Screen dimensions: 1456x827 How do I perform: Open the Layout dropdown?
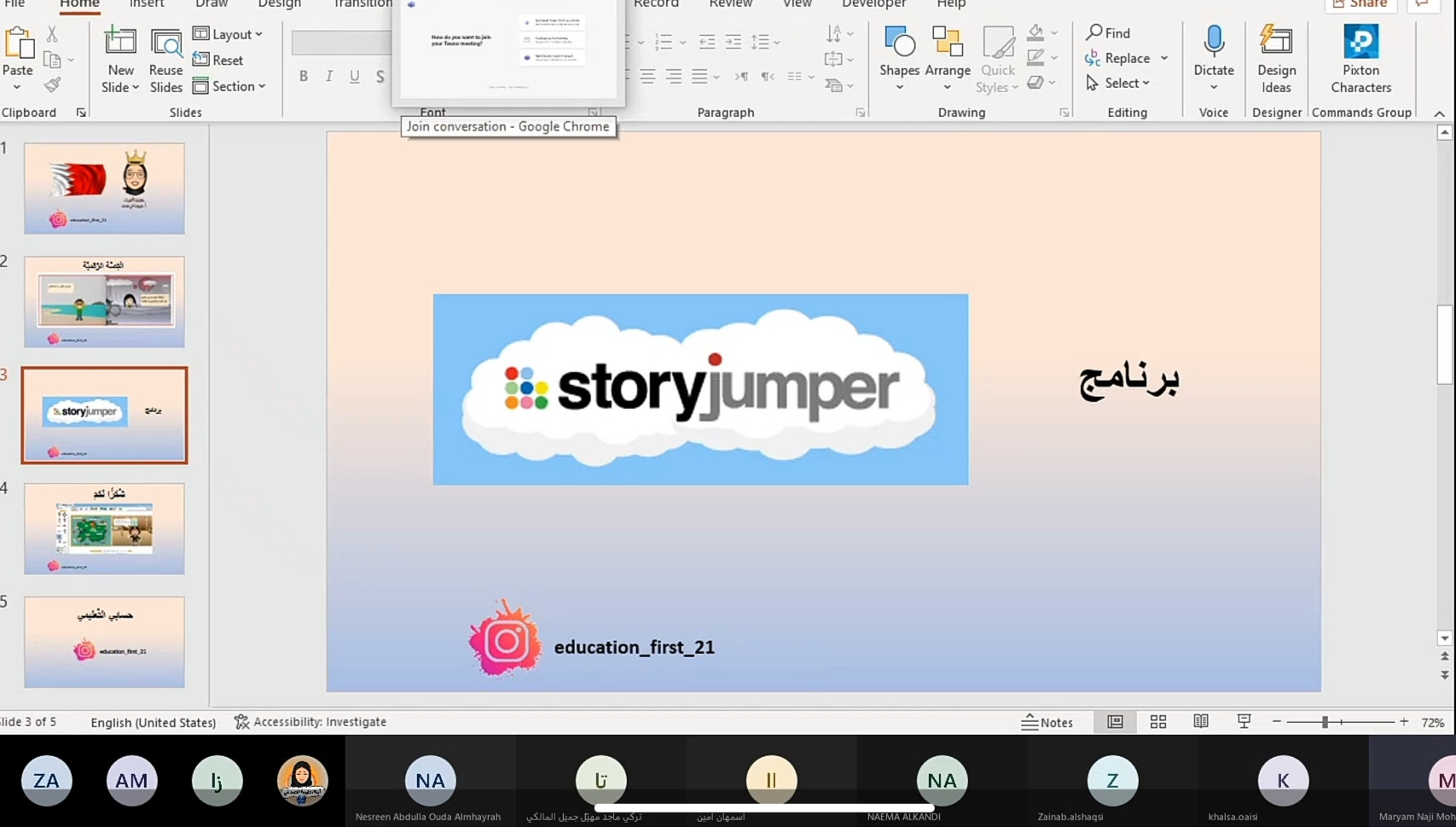click(228, 34)
